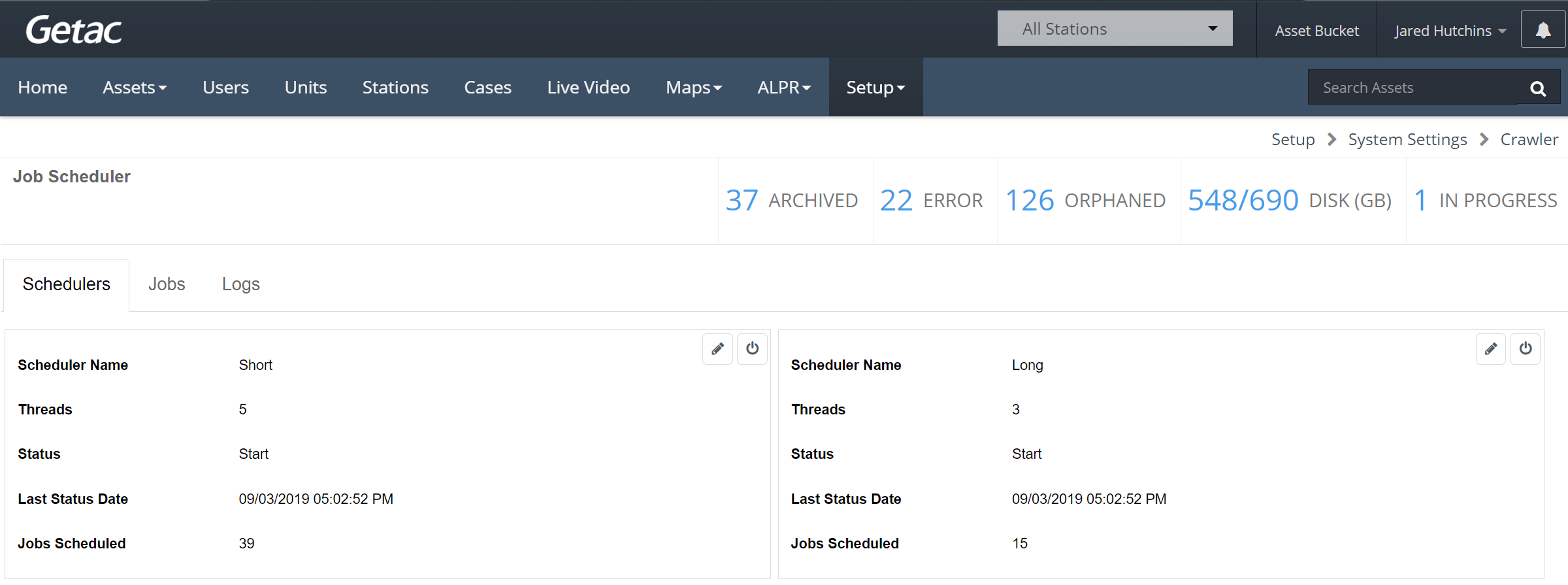Click the Setup breadcrumb
The height and width of the screenshot is (585, 1568).
[1293, 140]
